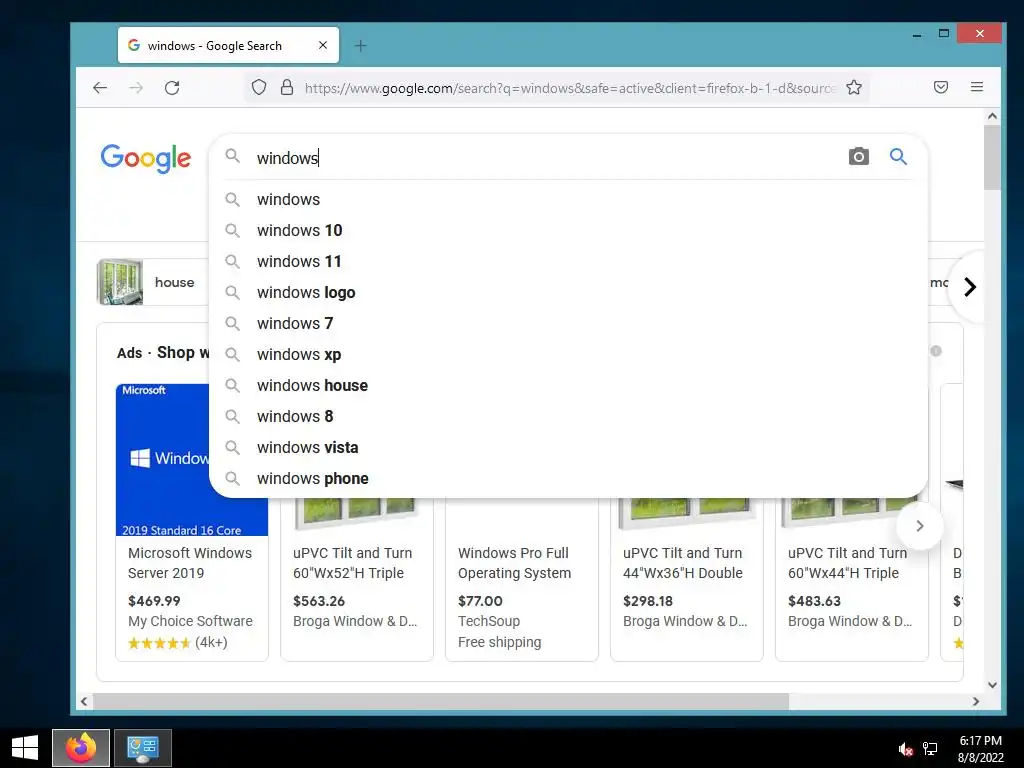Click the vertical scrollbar thumb
This screenshot has width=1024, height=768.
[992, 157]
